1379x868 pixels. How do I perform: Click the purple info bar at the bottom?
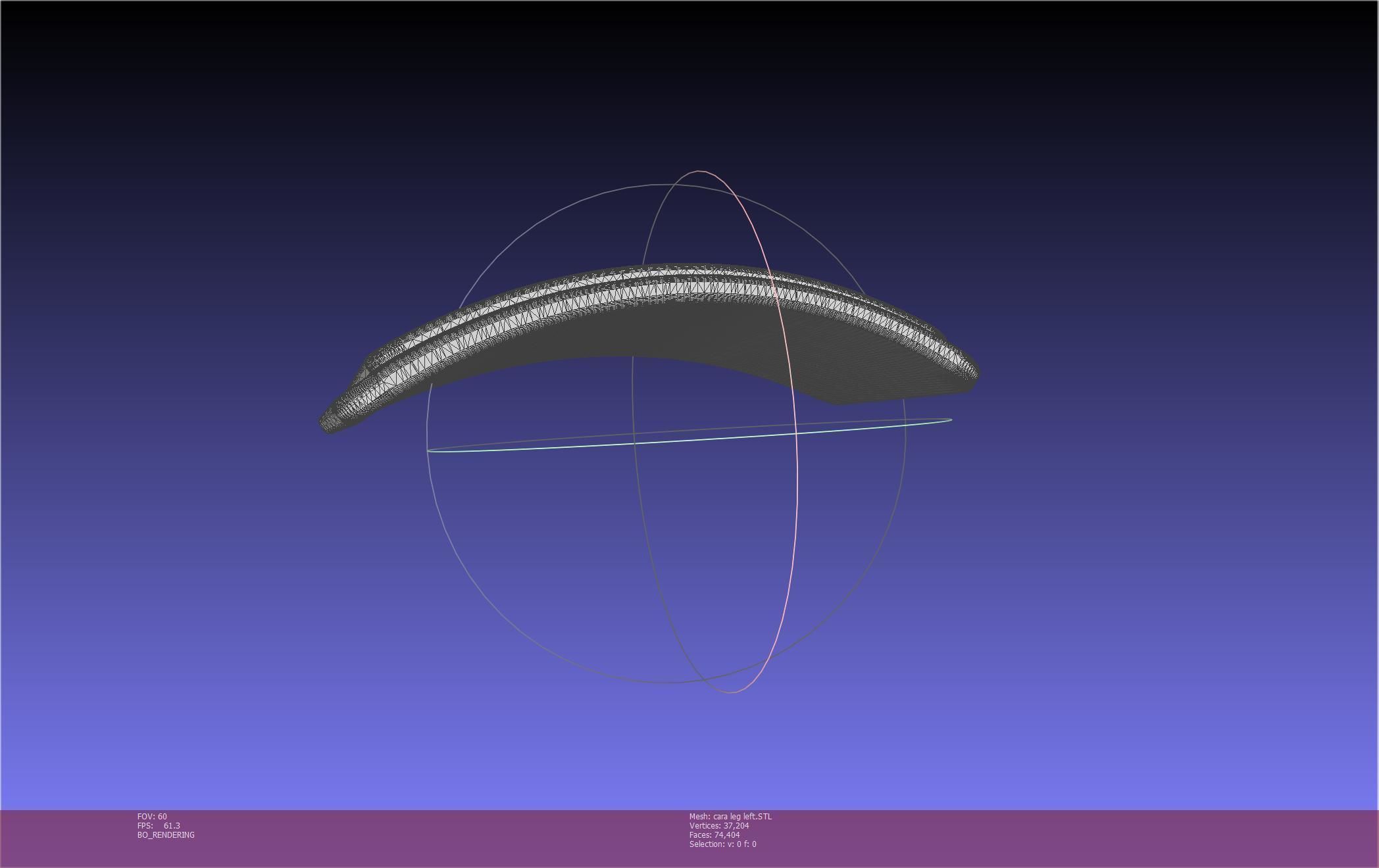1053,838
